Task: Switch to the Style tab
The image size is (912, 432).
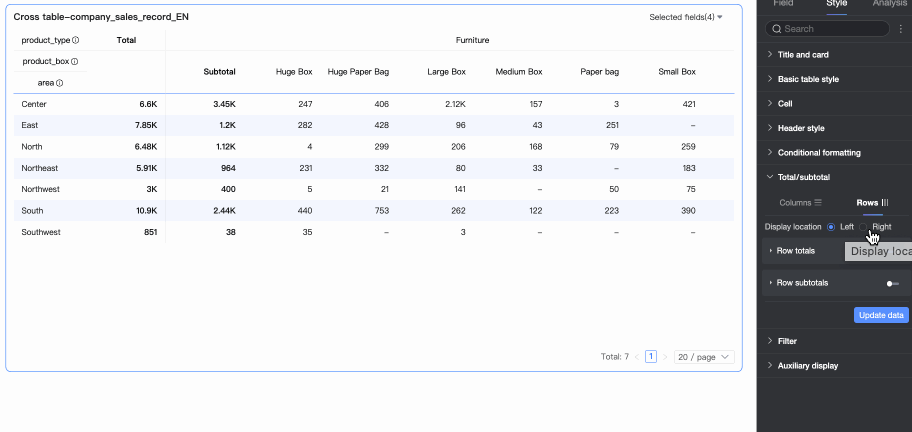Action: coord(836,3)
